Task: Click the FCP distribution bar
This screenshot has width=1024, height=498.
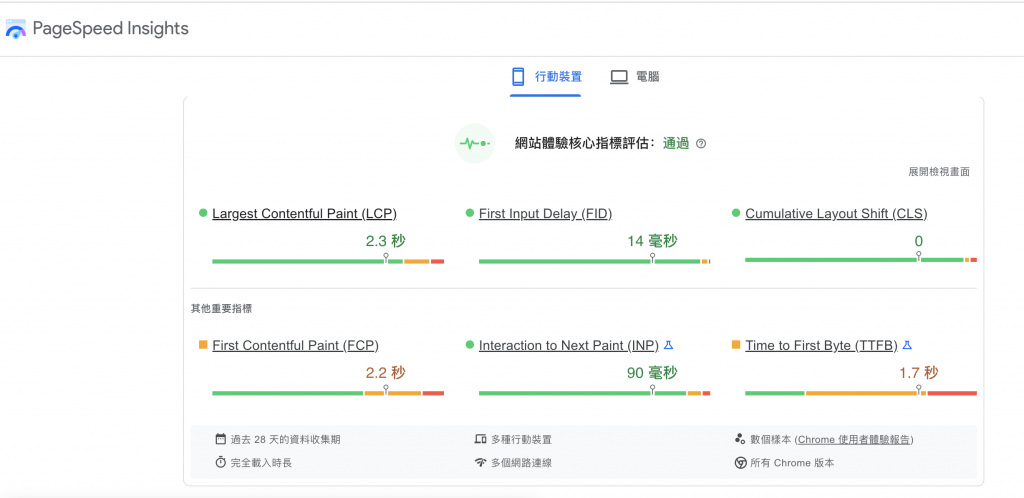Action: 328,393
